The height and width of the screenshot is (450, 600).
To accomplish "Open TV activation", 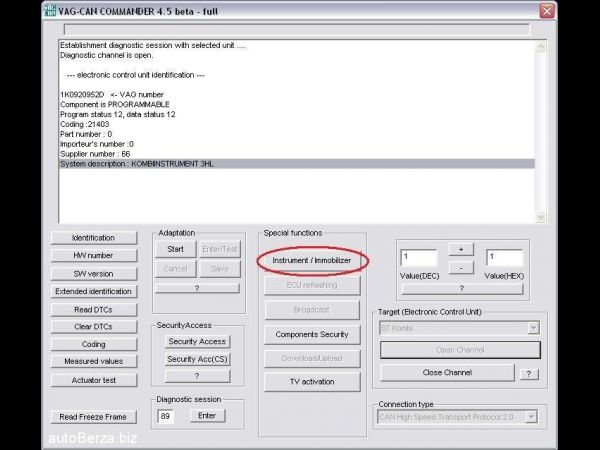I will pos(312,382).
